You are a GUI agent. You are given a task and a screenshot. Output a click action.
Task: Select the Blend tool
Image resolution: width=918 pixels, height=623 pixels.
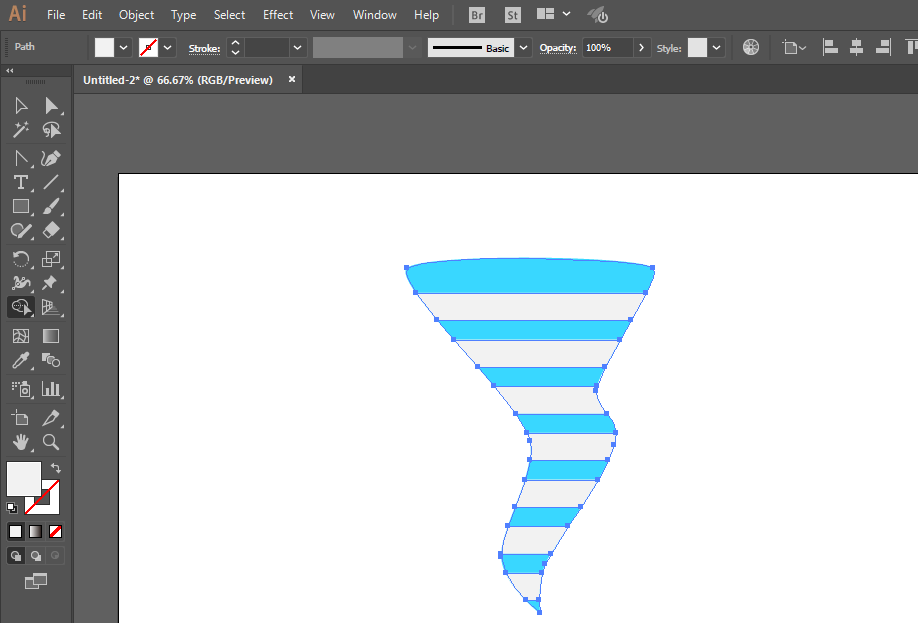click(51, 360)
